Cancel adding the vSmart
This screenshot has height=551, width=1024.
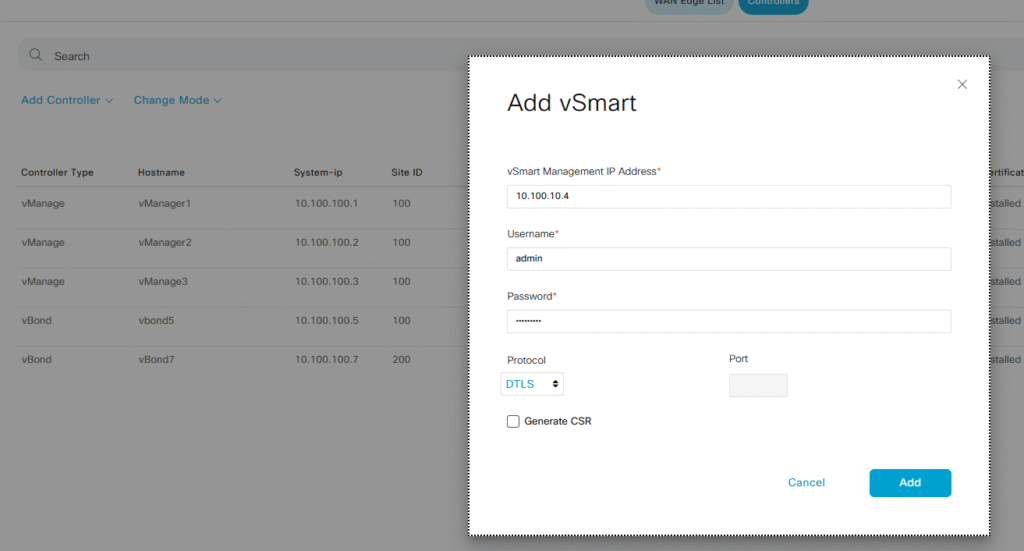click(806, 482)
